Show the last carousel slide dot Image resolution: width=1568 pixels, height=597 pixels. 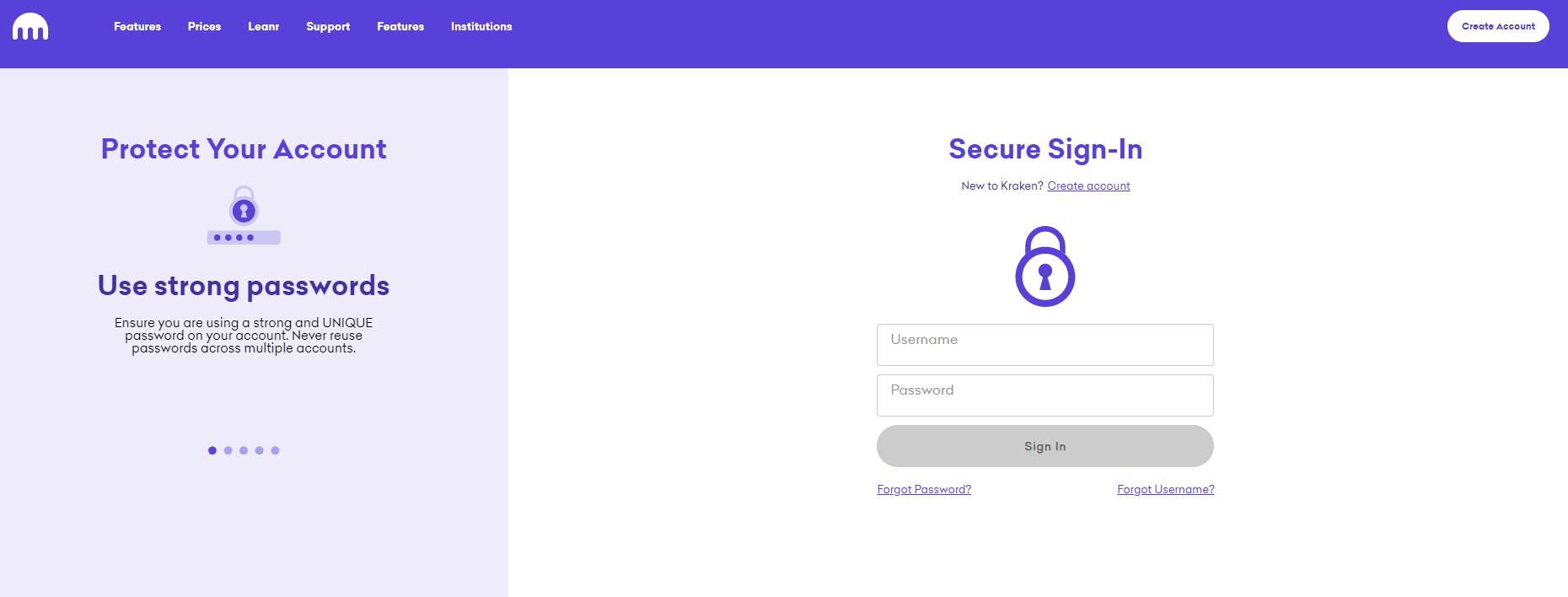tap(275, 450)
